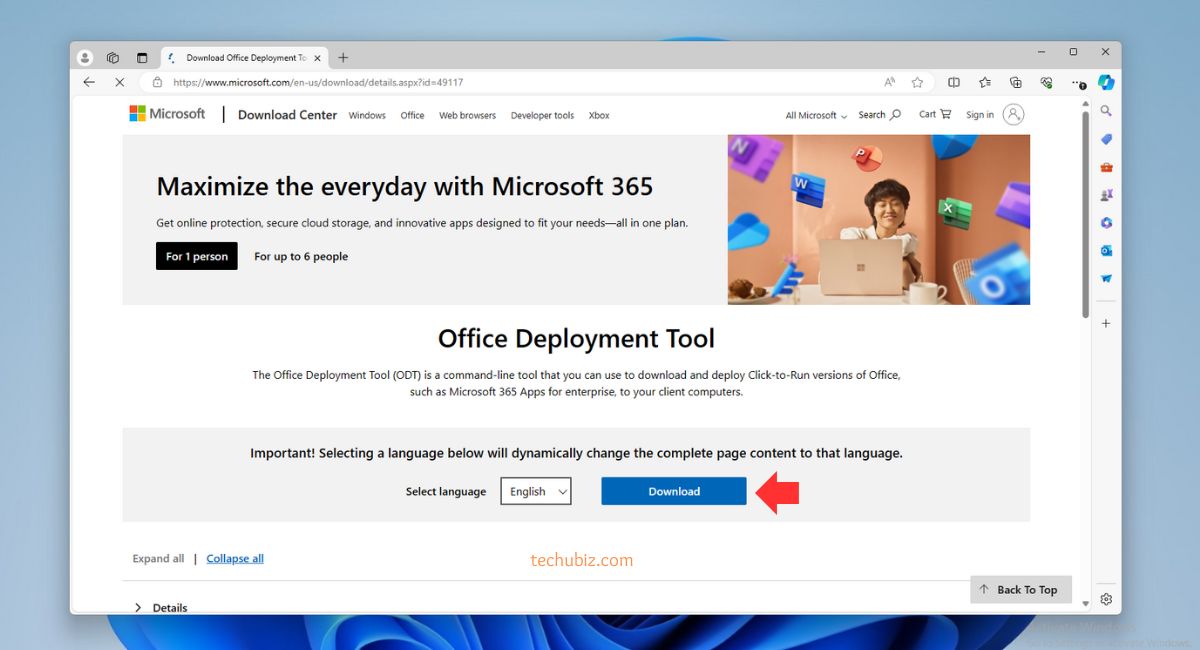The image size is (1200, 650).
Task: Open the Favorites list icon
Action: pyautogui.click(x=985, y=82)
